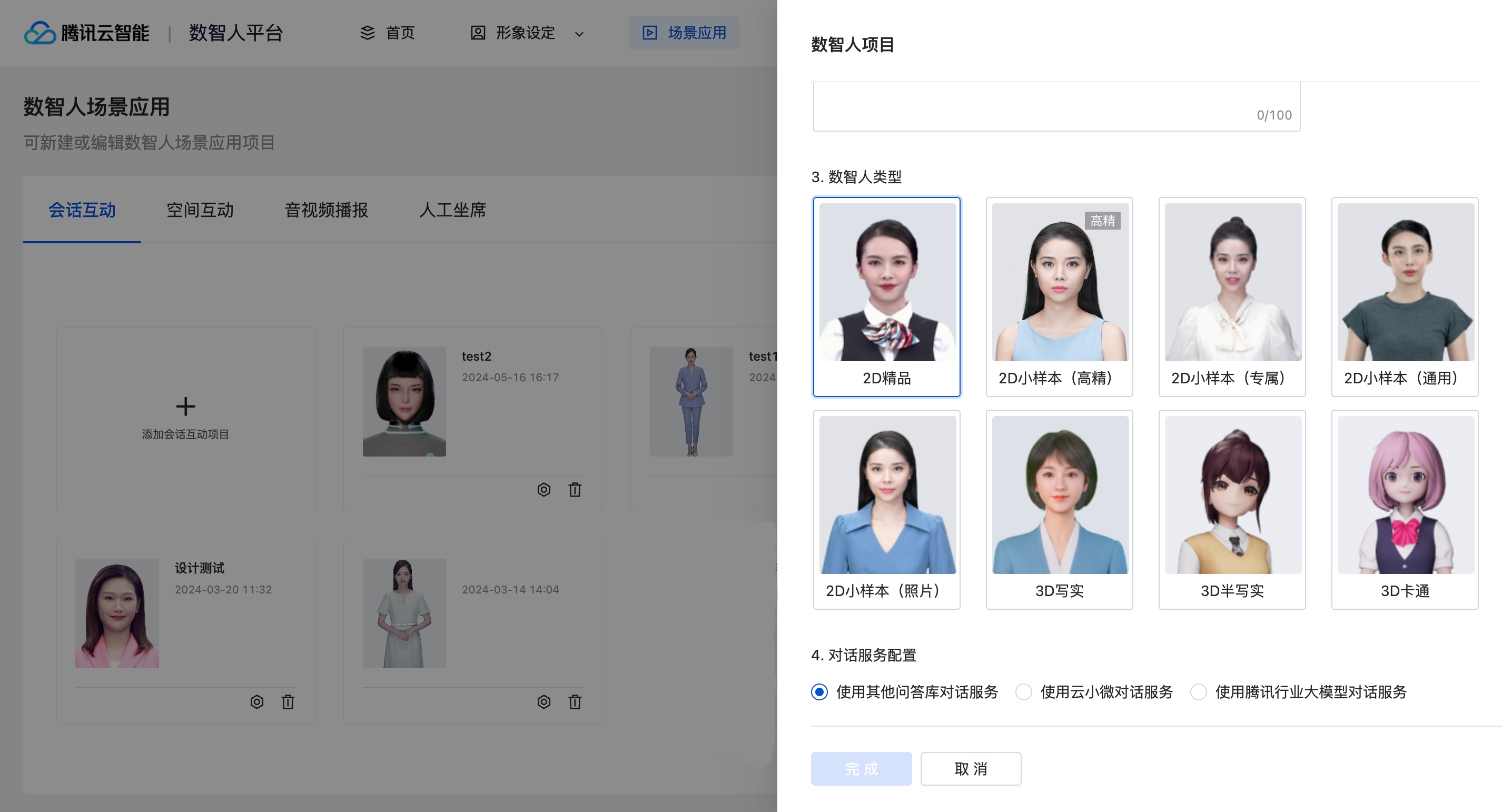Click settings icon on 2024-03-14 project card

point(544,702)
